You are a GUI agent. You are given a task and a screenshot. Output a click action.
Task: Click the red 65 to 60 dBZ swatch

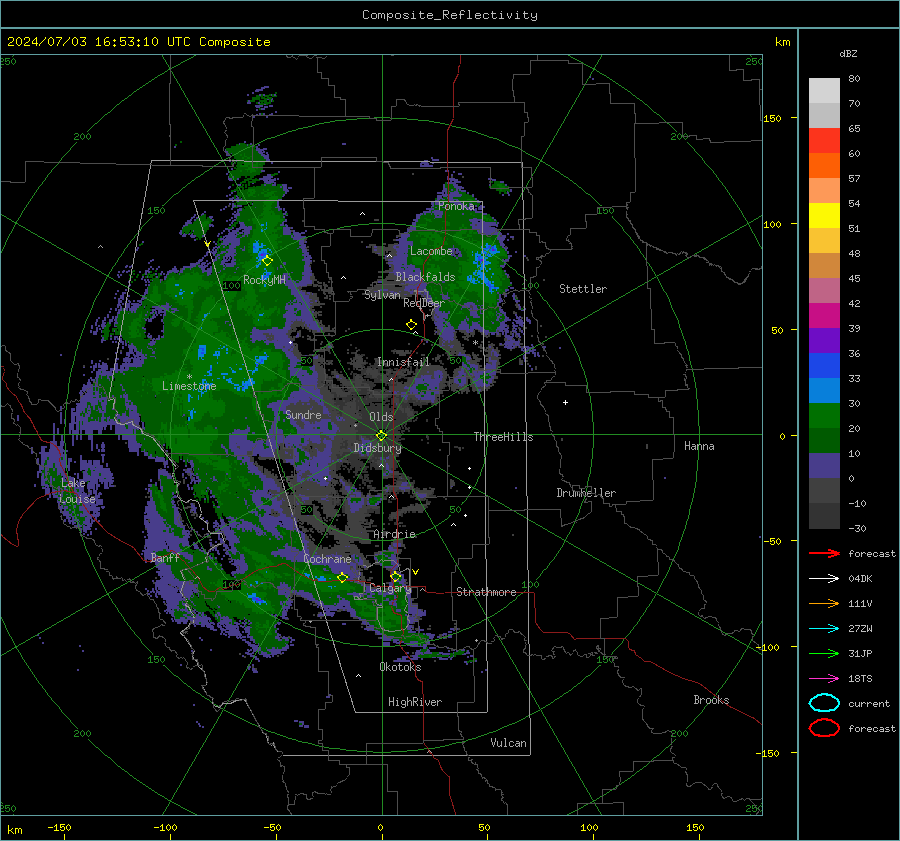point(824,140)
